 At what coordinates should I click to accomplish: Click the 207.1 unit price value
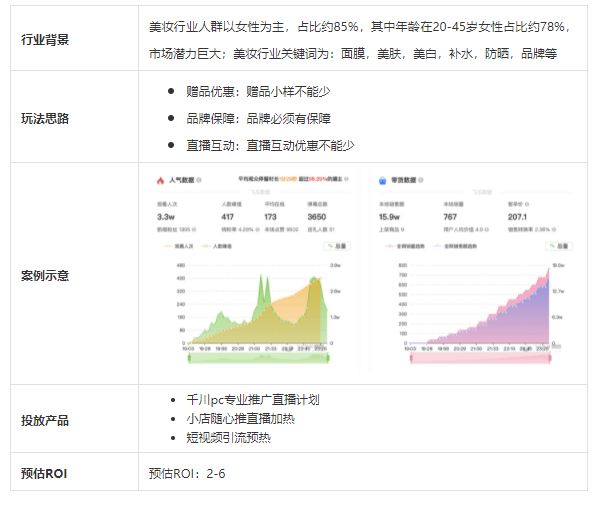point(517,217)
